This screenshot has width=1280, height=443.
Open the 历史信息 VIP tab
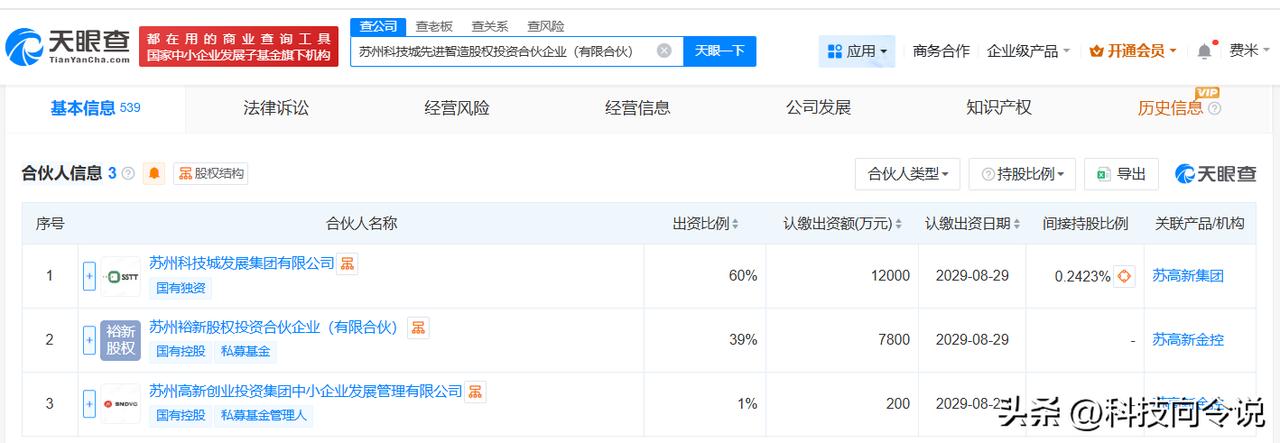1170,108
